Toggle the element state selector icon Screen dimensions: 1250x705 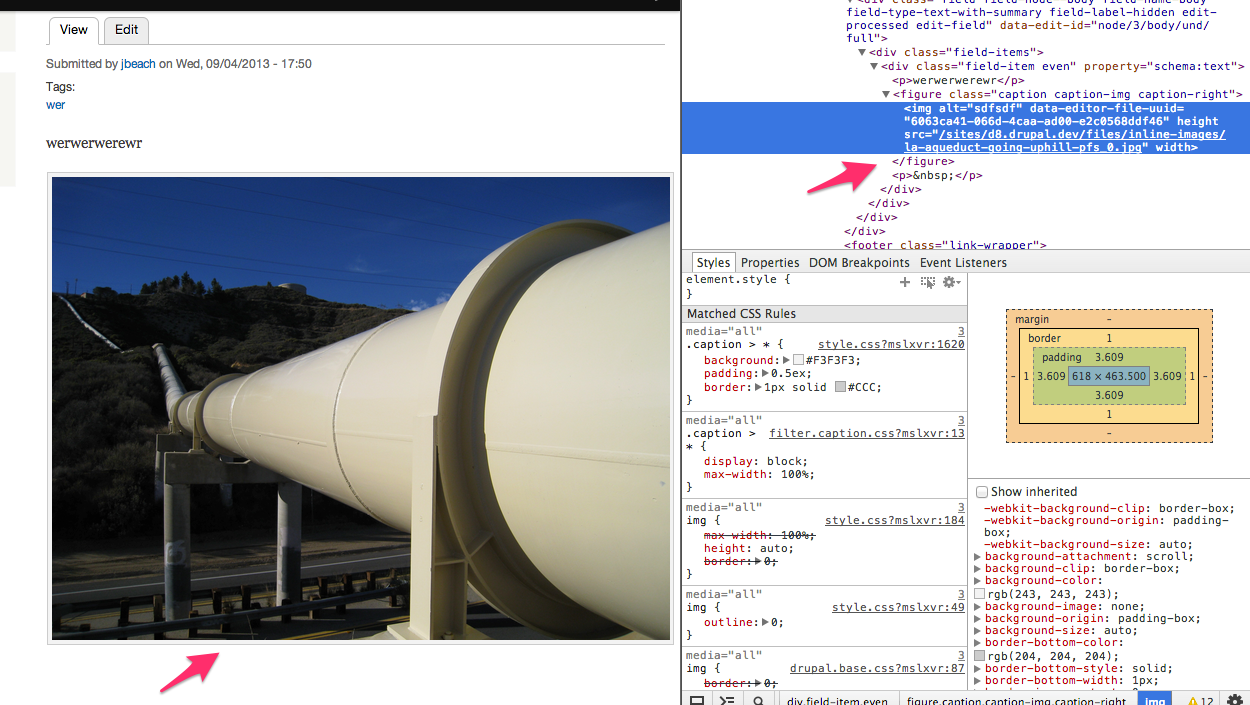point(928,283)
